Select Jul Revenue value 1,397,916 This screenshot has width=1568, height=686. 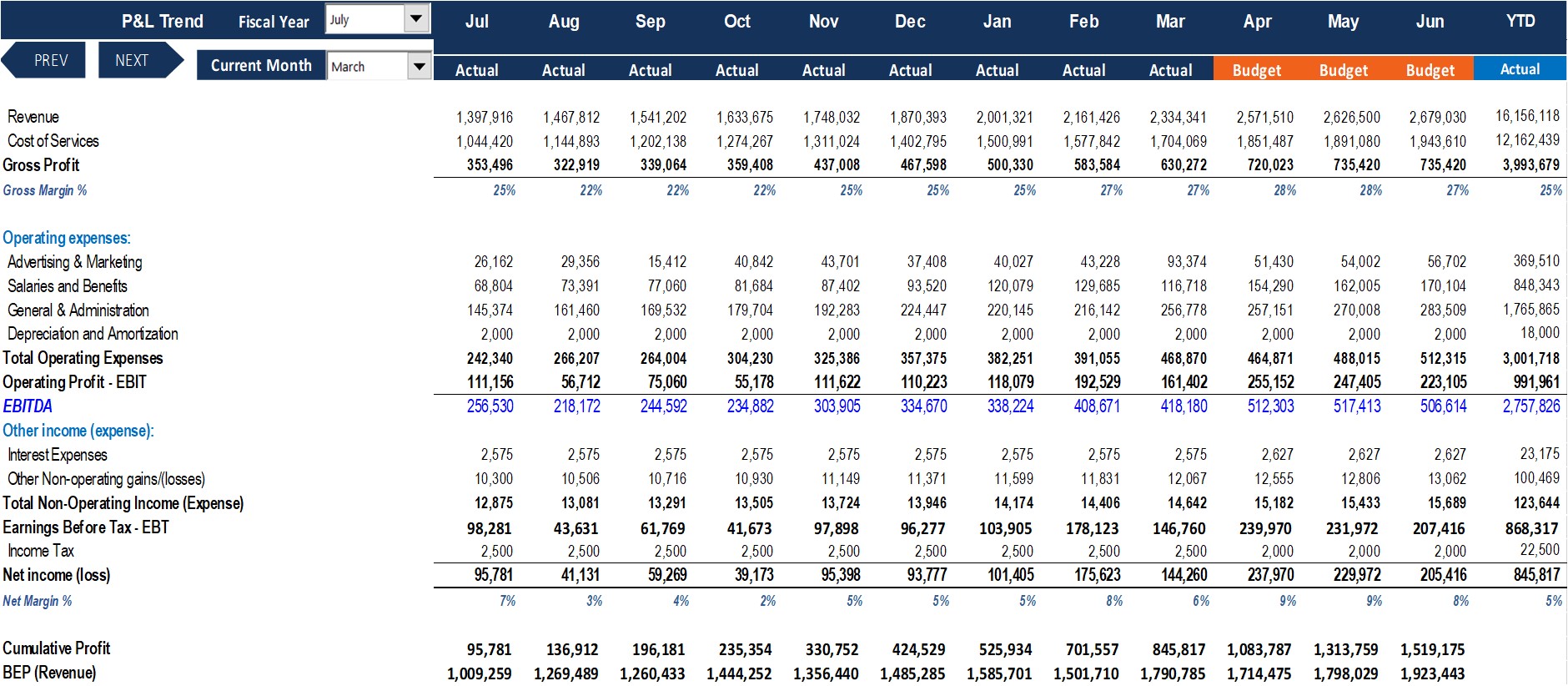tap(485, 118)
